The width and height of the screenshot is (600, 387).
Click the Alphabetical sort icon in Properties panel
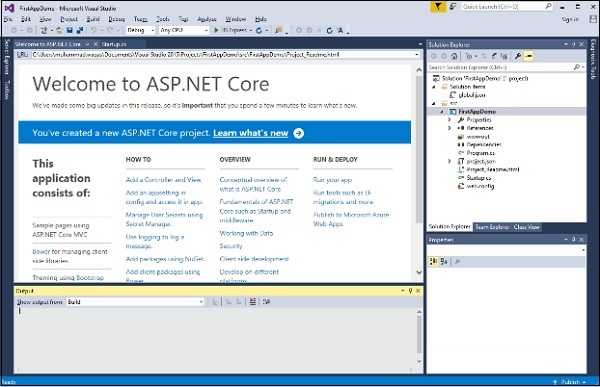tap(444, 261)
